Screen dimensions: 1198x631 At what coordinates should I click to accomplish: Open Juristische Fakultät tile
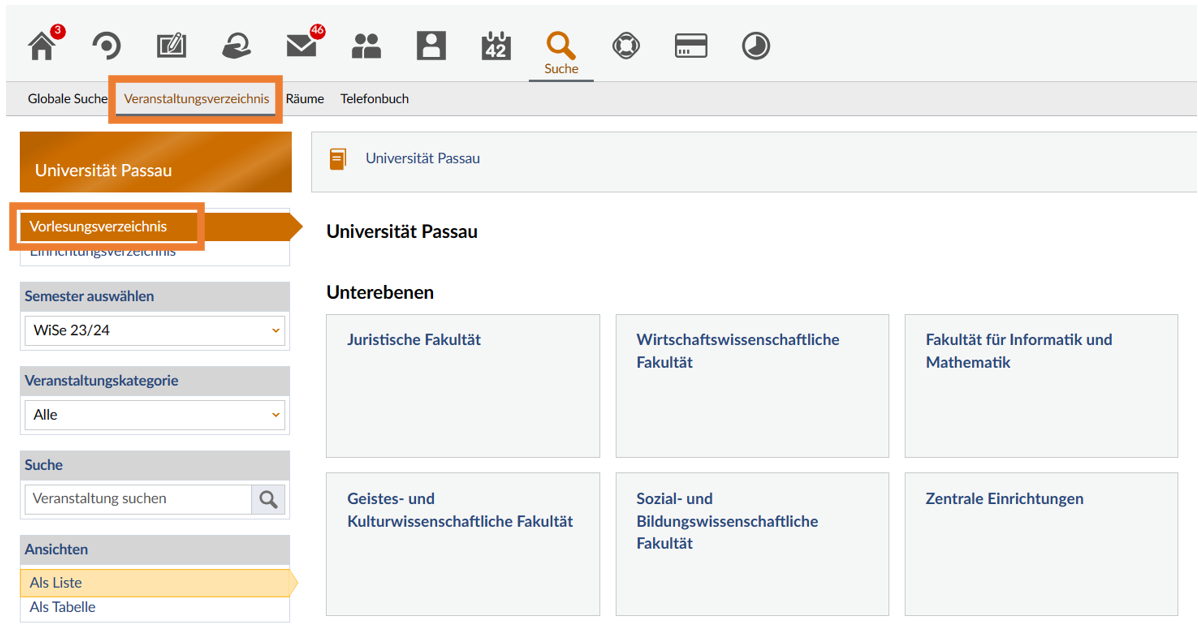(463, 386)
